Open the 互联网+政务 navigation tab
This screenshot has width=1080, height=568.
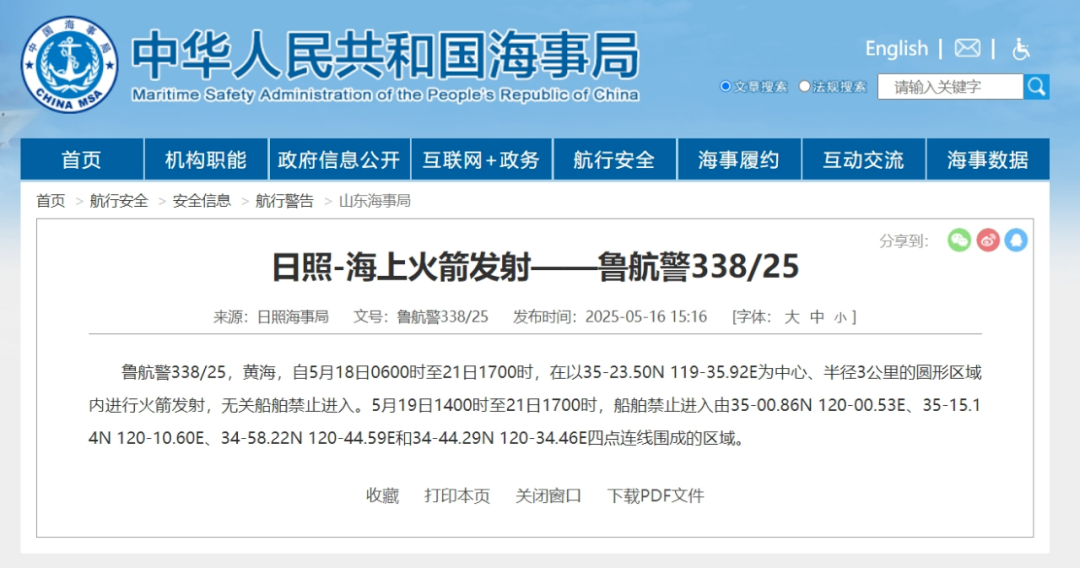481,160
